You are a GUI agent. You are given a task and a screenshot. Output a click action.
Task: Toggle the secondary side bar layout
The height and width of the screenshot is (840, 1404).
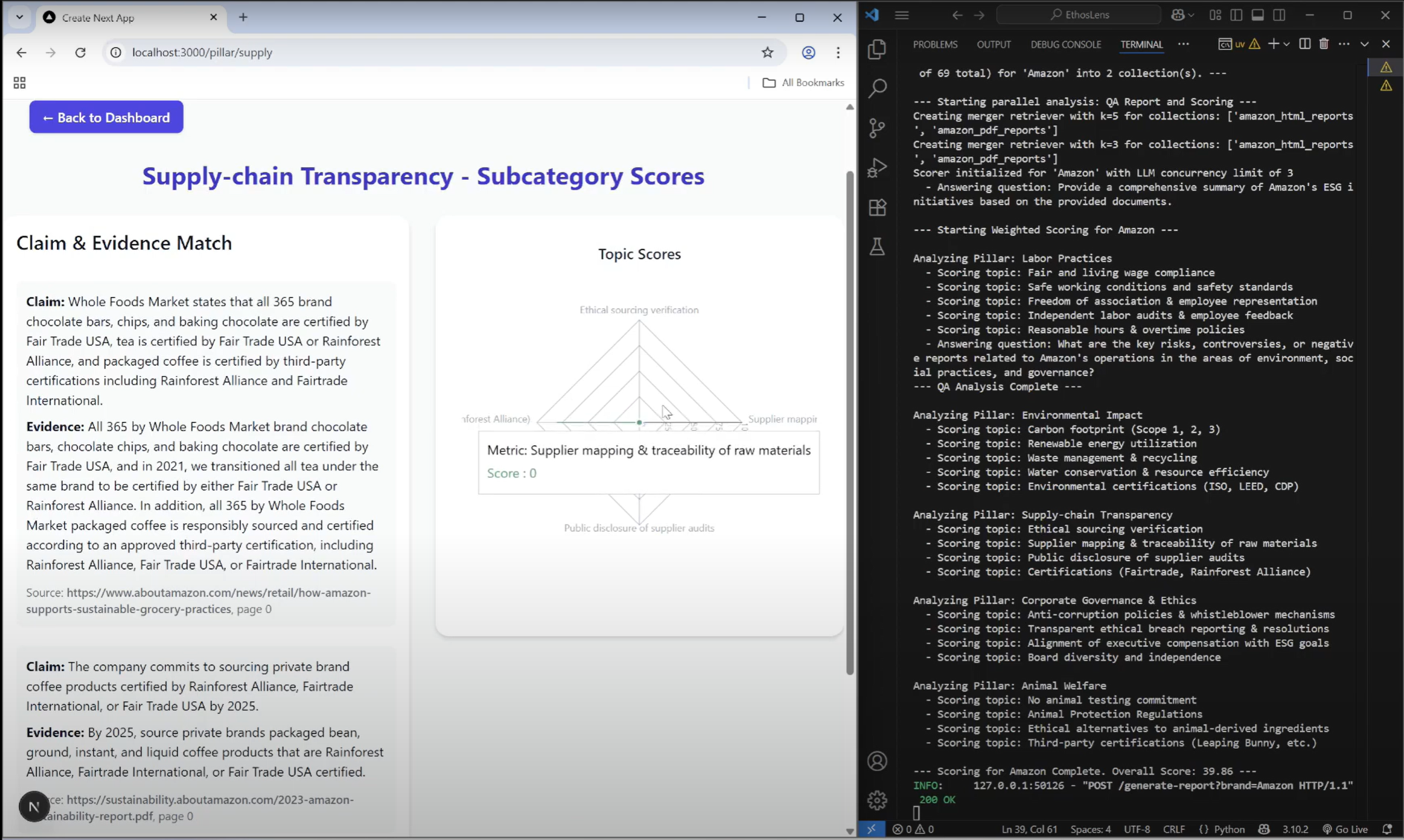tap(1279, 15)
